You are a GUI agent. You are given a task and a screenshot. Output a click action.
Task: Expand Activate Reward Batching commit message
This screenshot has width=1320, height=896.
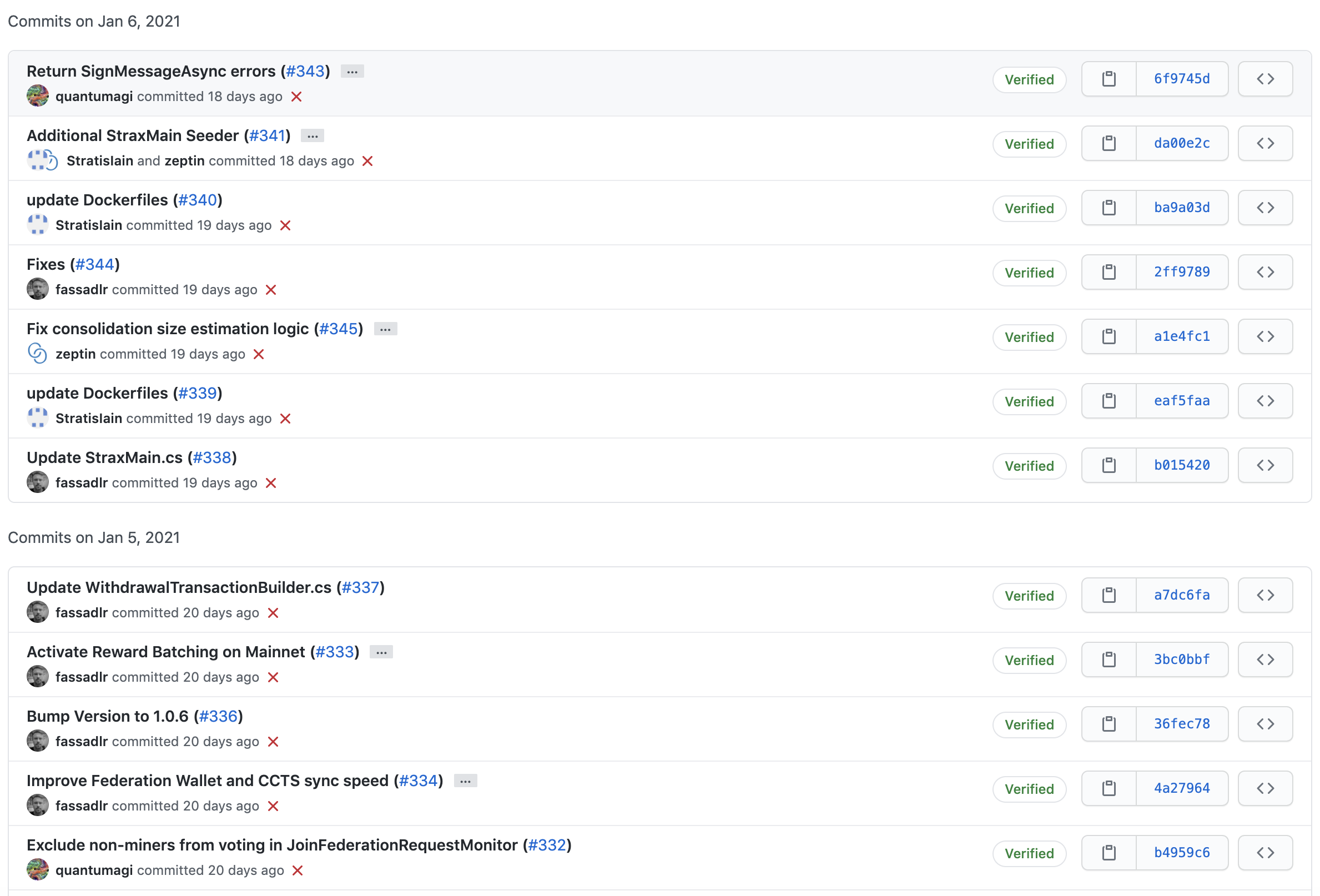381,652
